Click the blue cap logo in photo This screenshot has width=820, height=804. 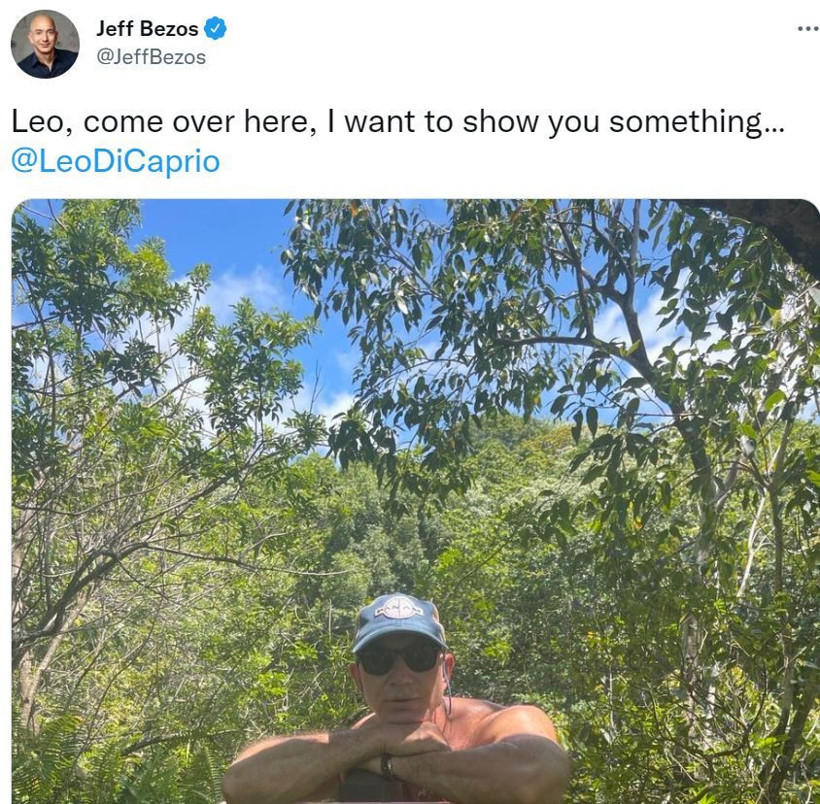coord(400,608)
